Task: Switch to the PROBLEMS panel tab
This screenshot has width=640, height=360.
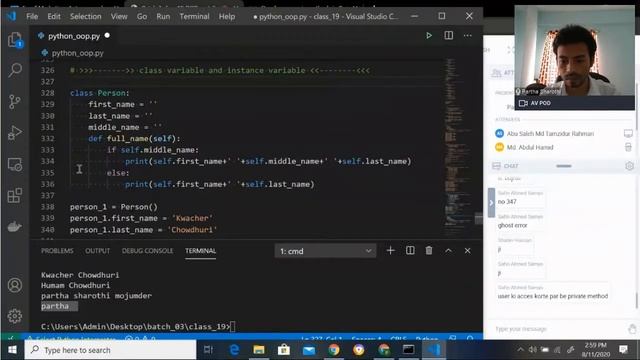Action: coord(57,251)
